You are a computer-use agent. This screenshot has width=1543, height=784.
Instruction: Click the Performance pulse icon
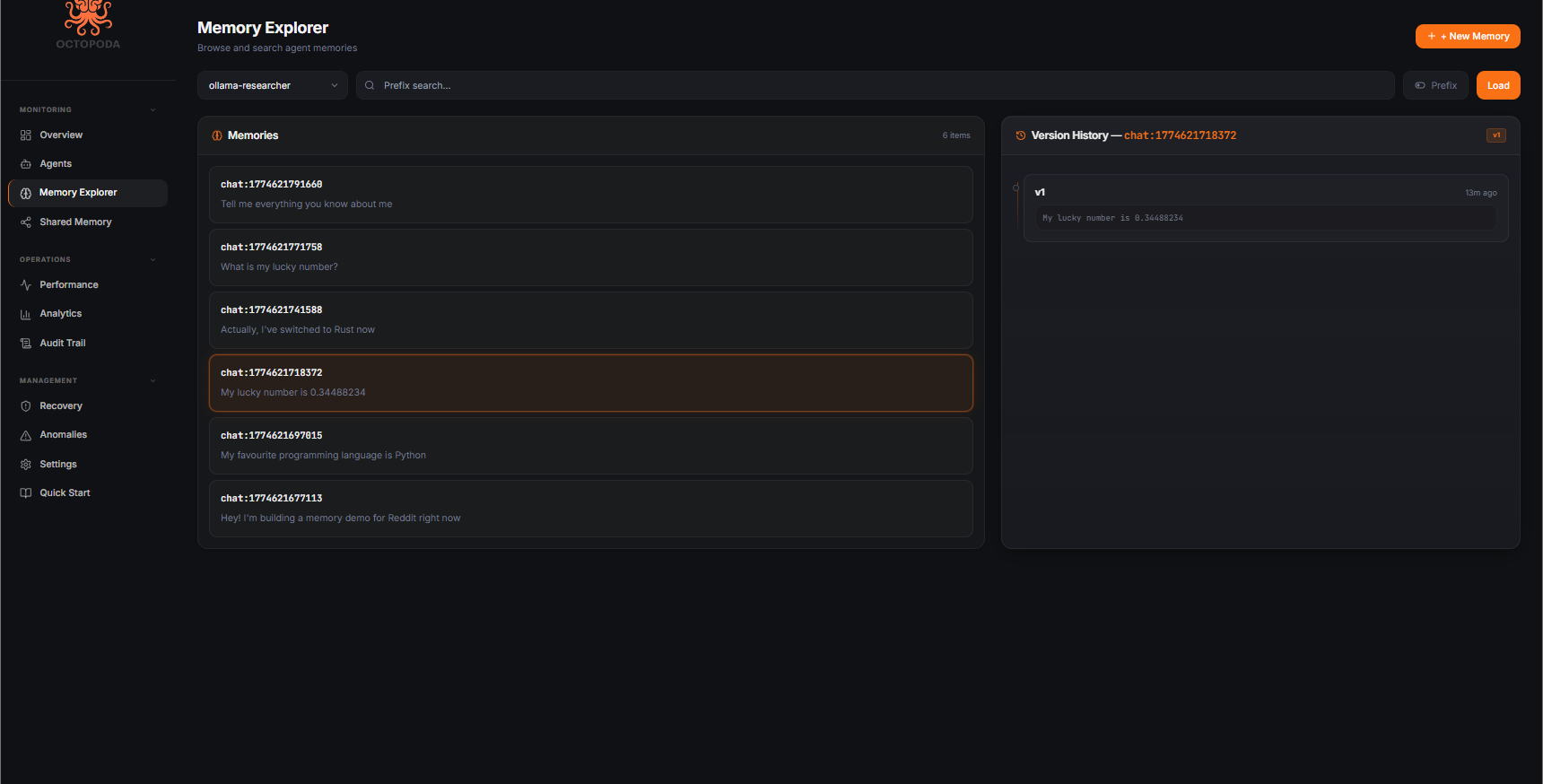26,285
